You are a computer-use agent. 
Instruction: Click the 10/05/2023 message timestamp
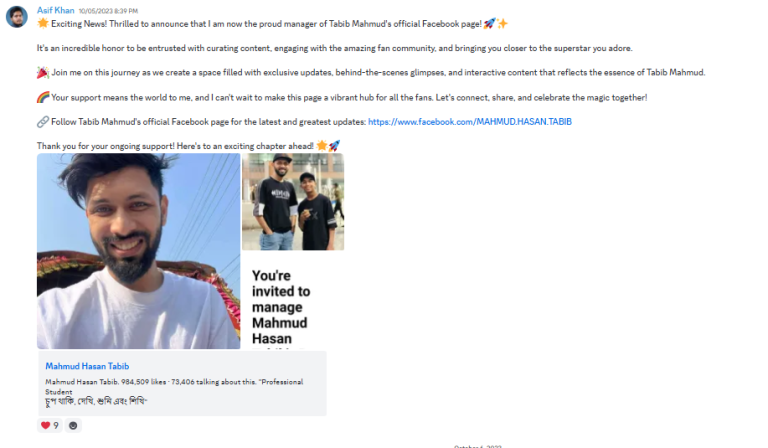108,11
